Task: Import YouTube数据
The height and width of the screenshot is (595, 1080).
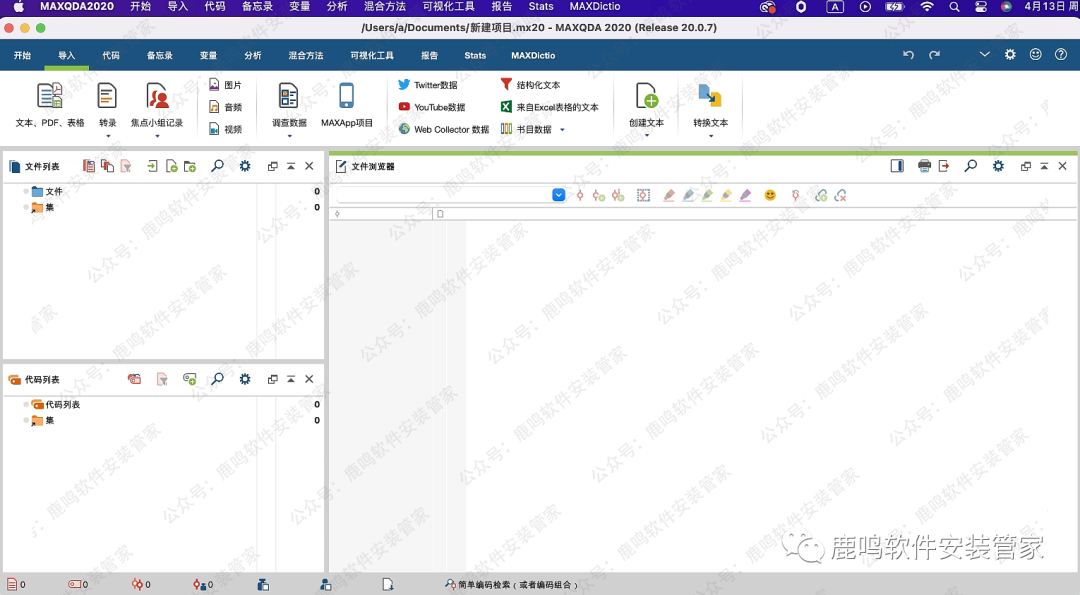Action: point(432,107)
